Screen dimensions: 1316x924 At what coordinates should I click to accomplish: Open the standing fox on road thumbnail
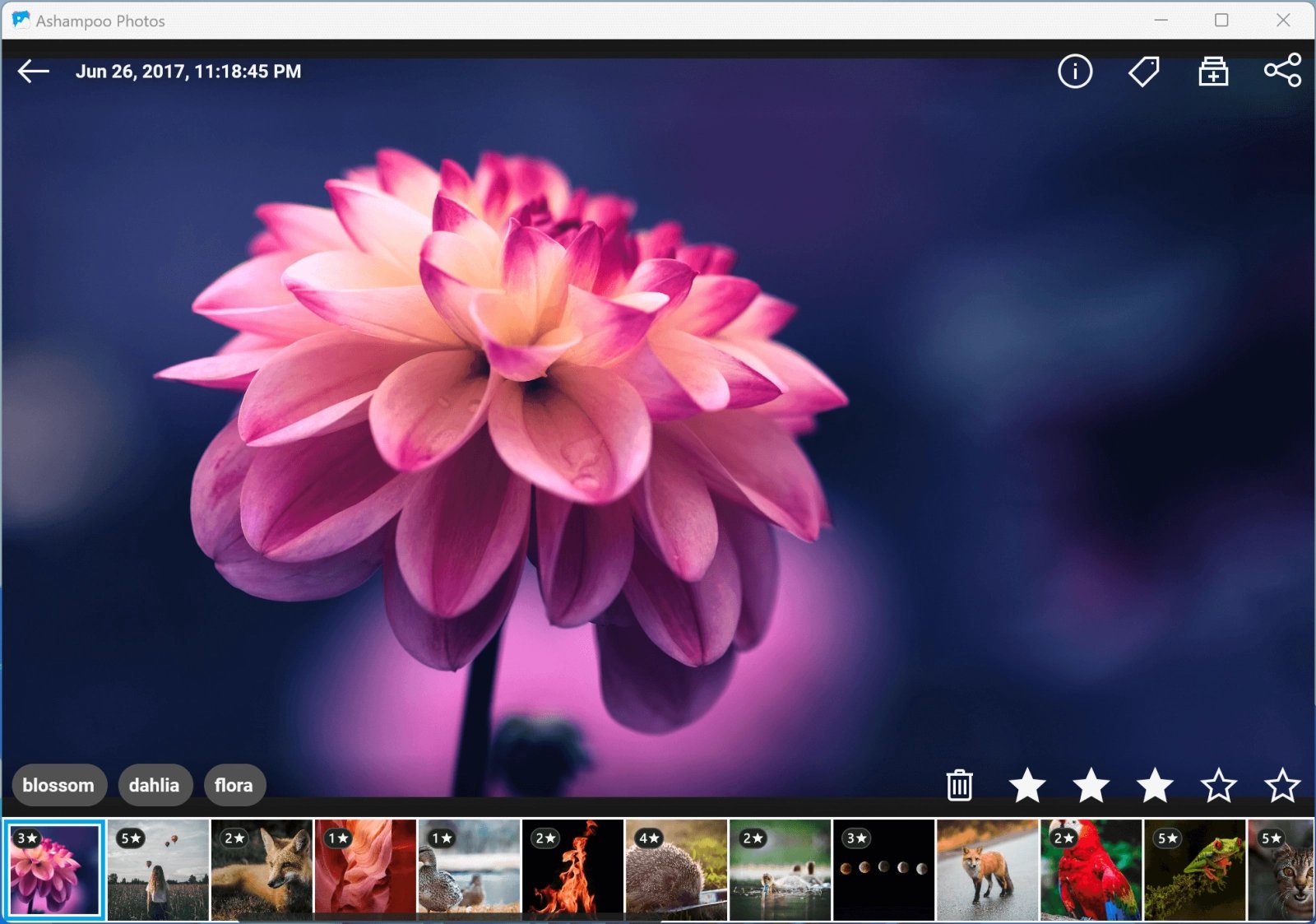987,870
